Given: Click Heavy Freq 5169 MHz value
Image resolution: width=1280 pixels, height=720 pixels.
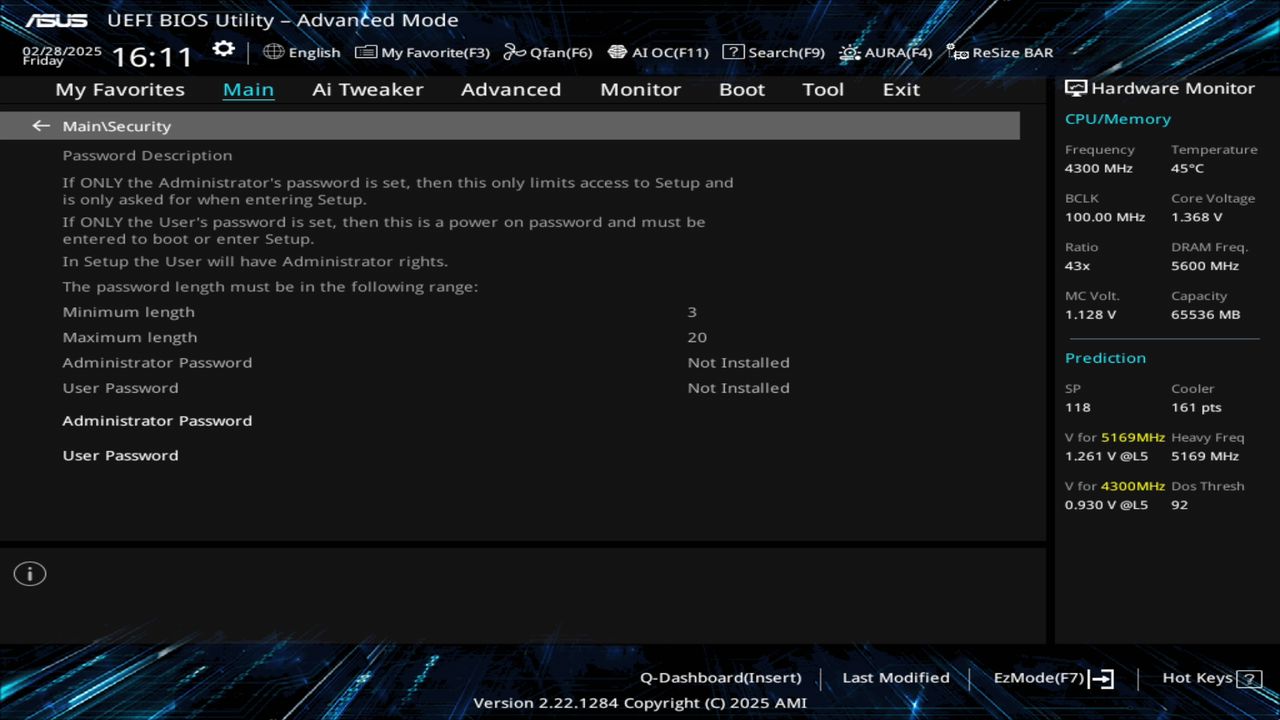Looking at the screenshot, I should click(x=1205, y=456).
